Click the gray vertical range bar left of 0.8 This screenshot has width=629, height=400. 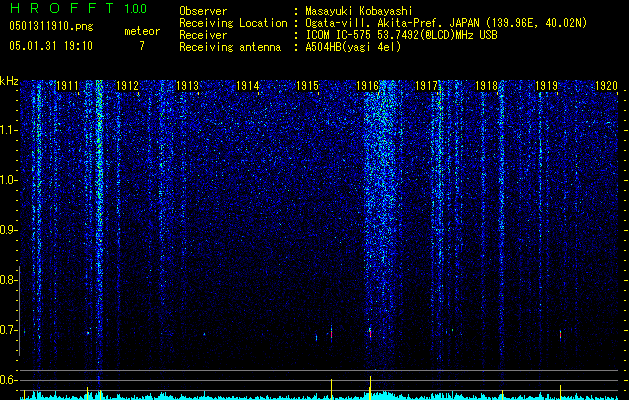(19, 311)
